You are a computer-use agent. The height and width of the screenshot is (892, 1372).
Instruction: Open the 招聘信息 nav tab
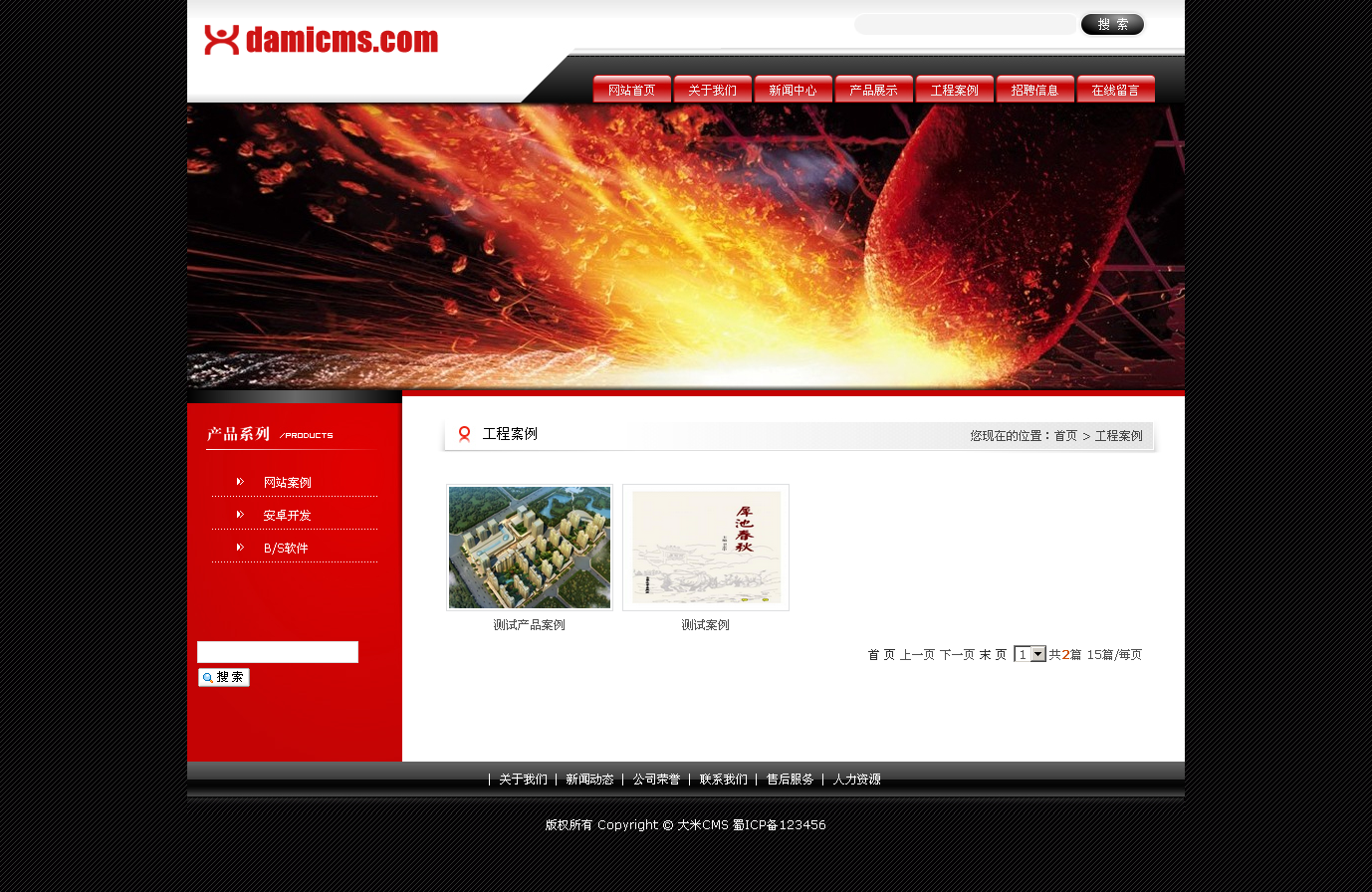(x=1035, y=90)
